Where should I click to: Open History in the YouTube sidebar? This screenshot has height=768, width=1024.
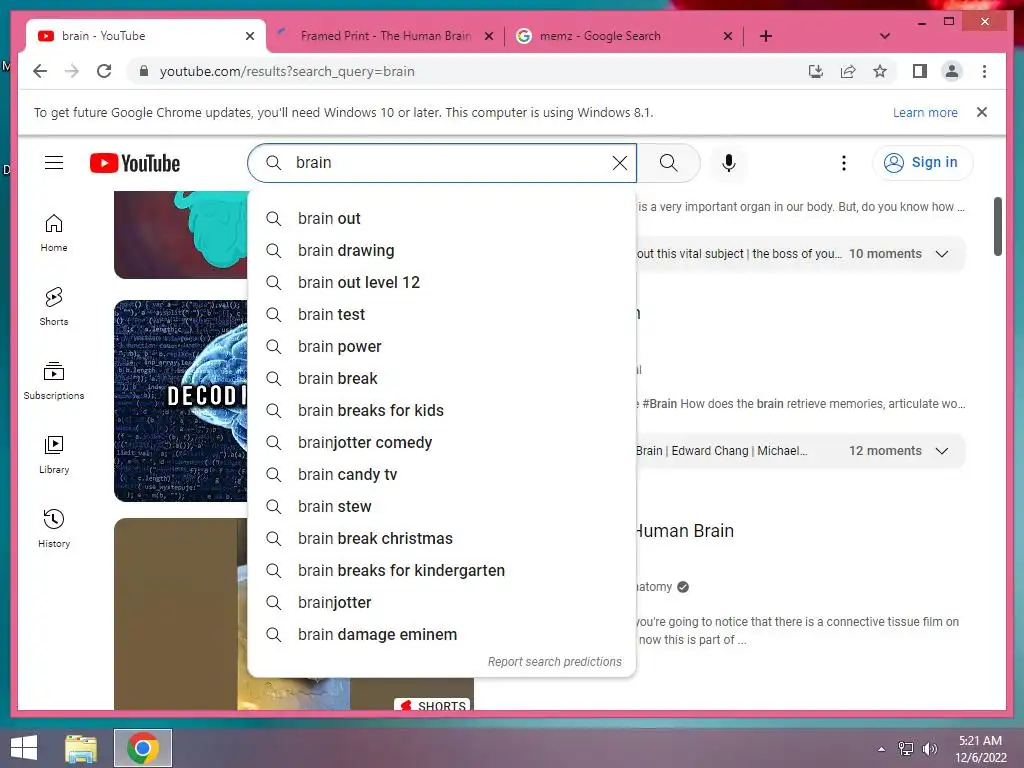coord(54,528)
